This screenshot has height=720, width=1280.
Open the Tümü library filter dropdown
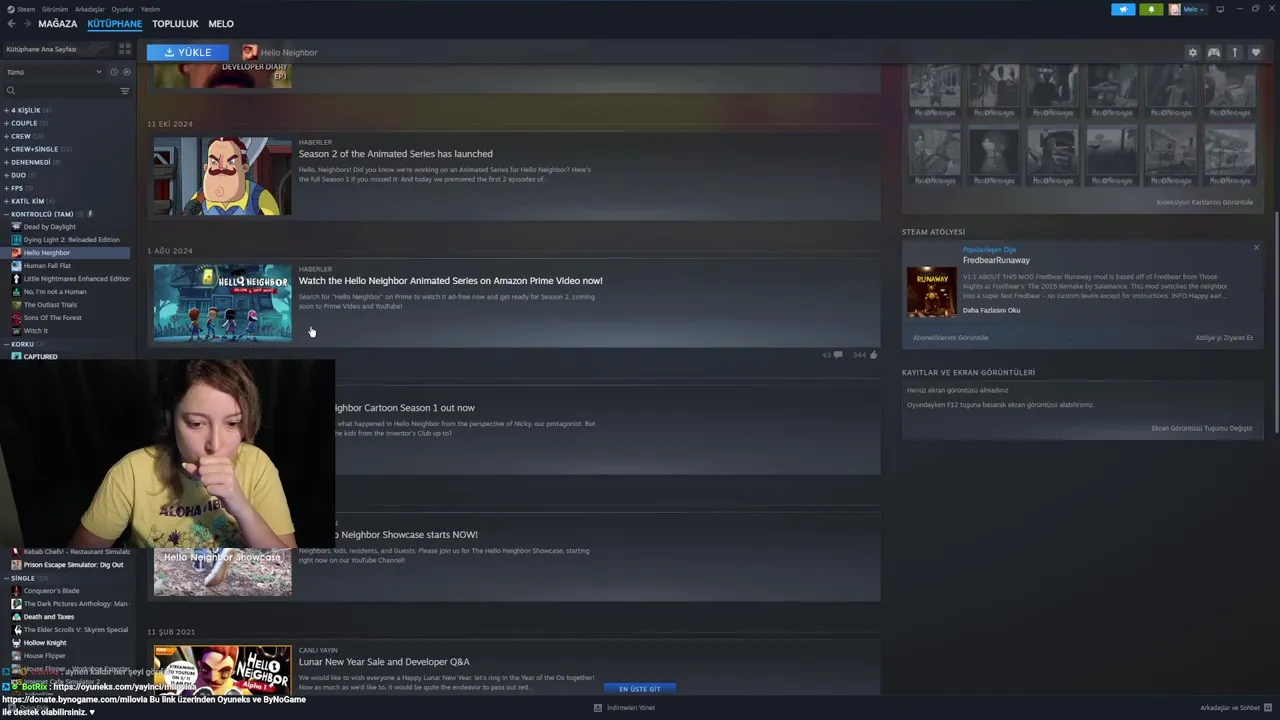54,72
